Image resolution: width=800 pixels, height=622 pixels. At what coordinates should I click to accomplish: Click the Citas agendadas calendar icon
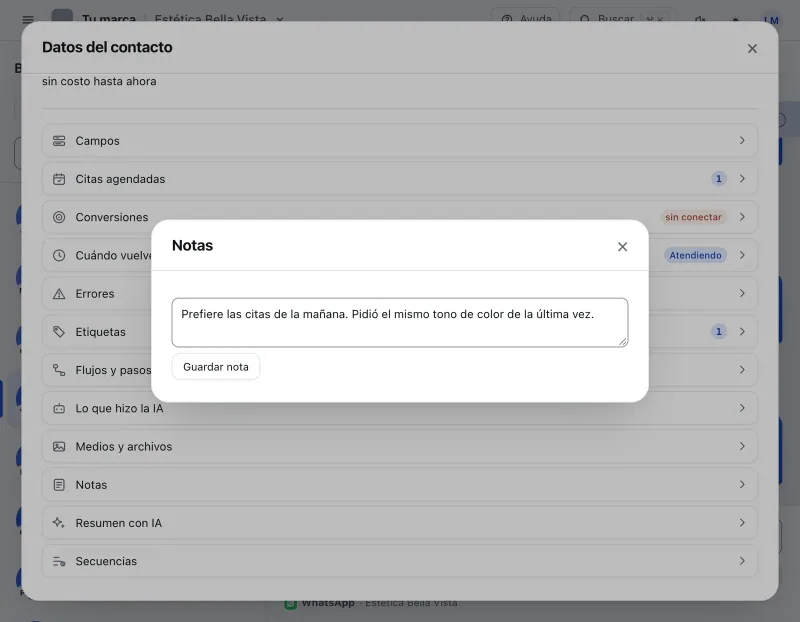click(x=59, y=179)
